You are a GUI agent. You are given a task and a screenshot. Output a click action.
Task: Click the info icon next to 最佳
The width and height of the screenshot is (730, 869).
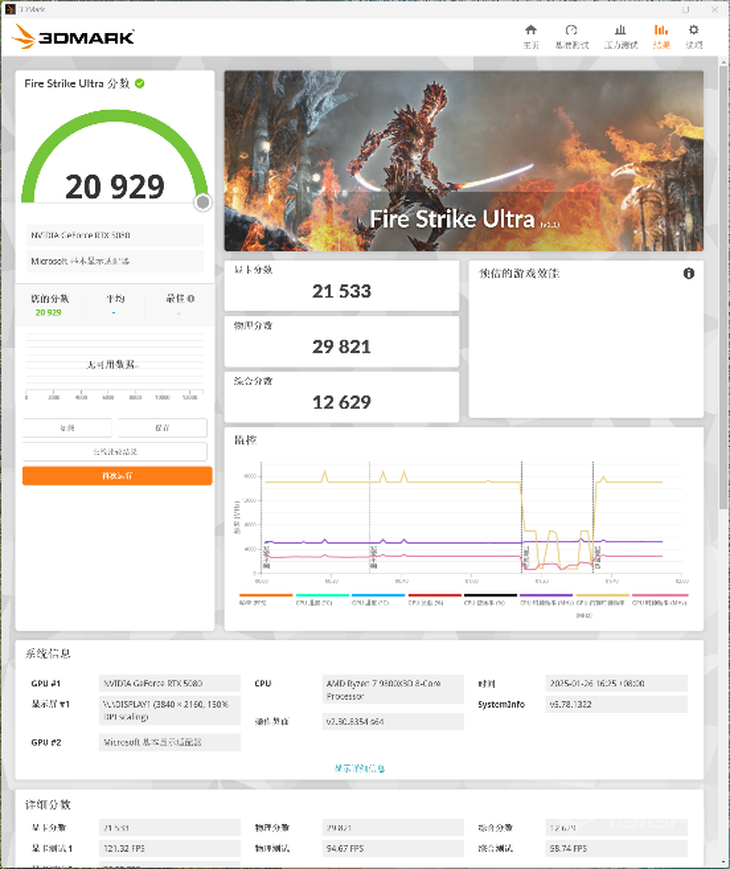point(191,299)
